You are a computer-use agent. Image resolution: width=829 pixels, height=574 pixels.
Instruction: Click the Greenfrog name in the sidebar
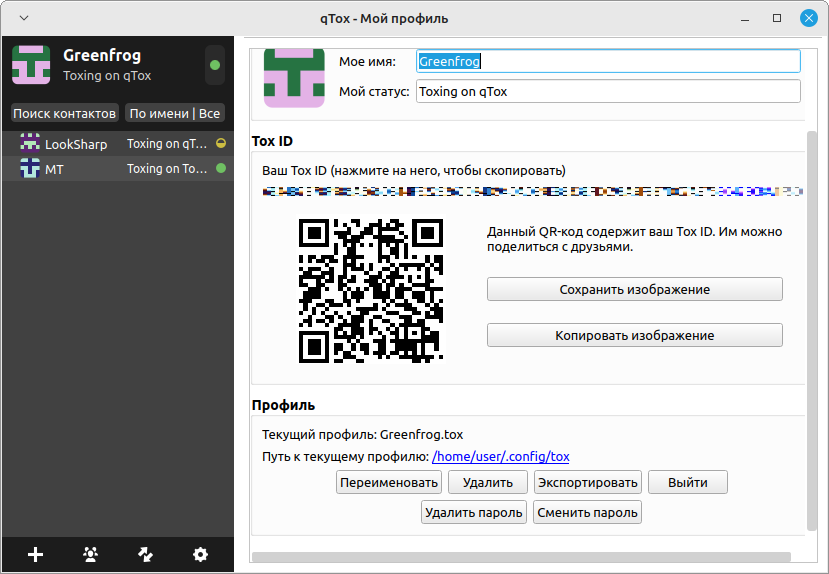[x=102, y=55]
